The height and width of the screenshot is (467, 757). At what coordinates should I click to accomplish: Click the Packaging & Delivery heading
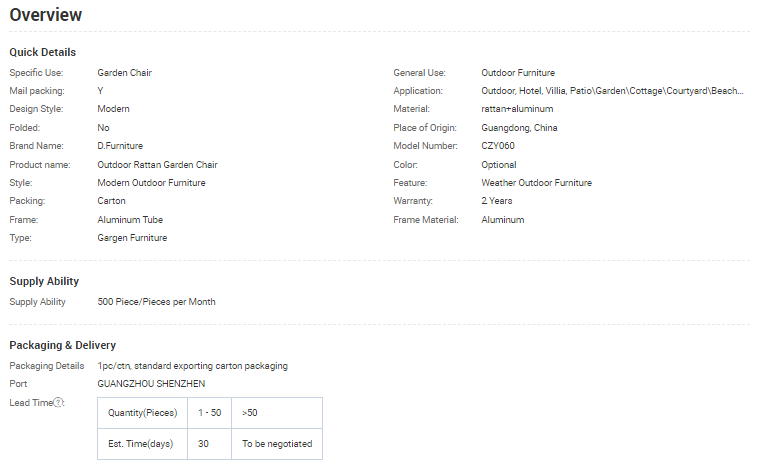click(62, 345)
